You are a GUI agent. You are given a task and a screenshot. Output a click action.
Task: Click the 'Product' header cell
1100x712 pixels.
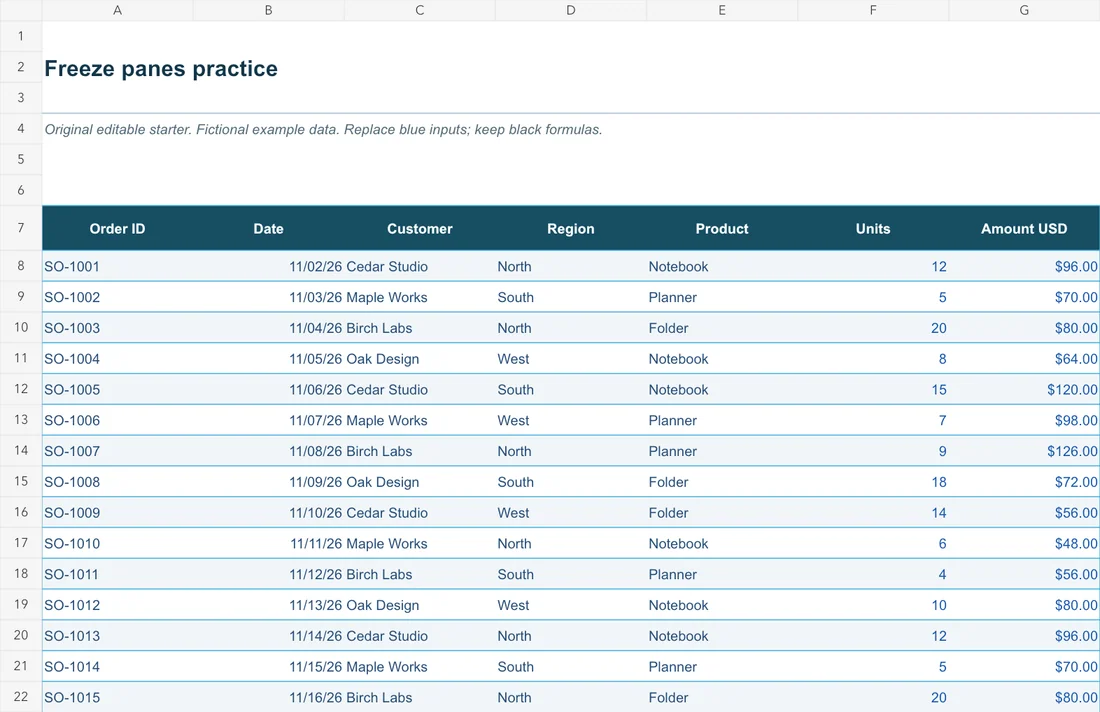(722, 229)
